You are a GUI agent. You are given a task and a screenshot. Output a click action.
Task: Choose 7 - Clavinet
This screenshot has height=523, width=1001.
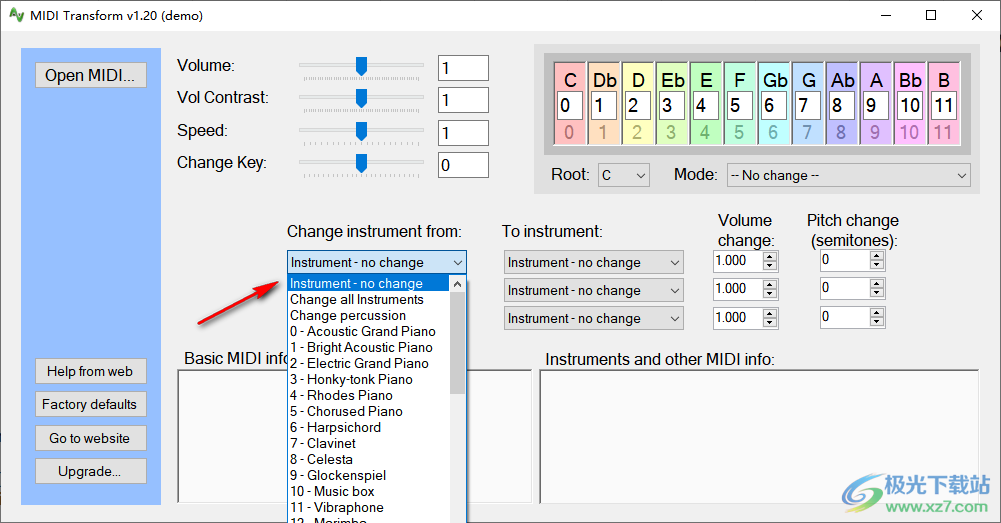(x=369, y=443)
